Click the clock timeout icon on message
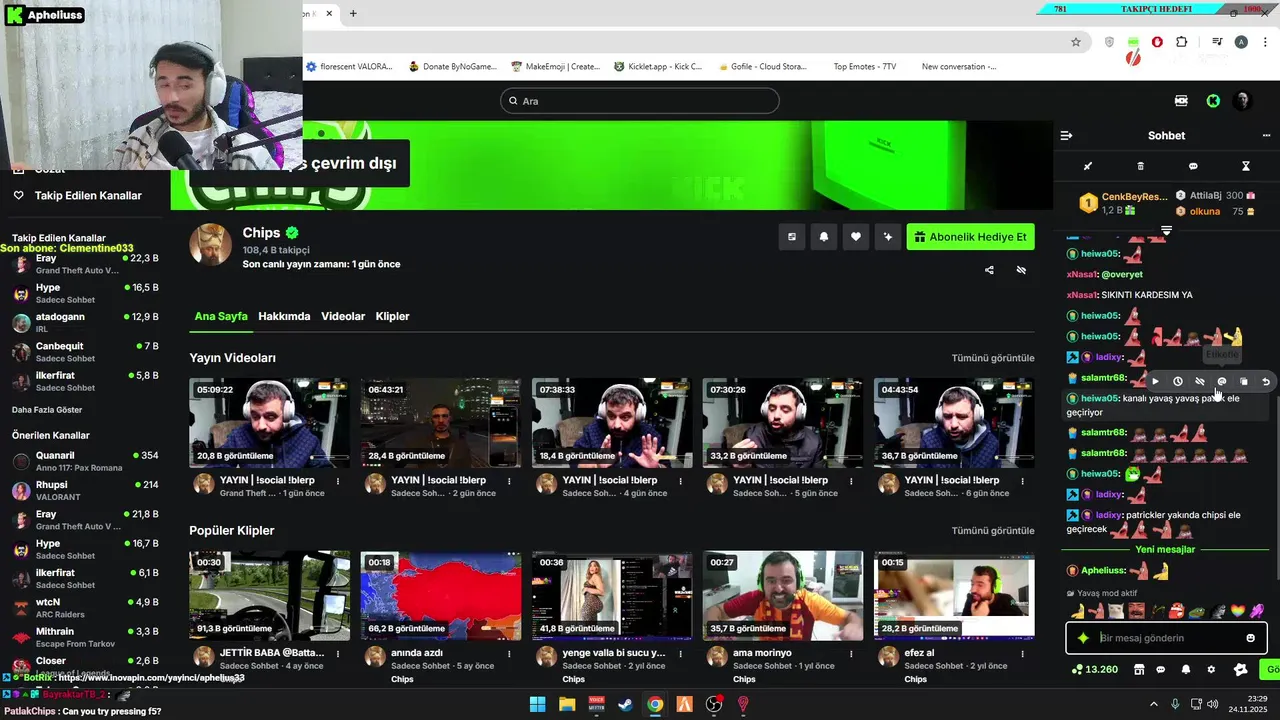The image size is (1280, 720). [1178, 381]
